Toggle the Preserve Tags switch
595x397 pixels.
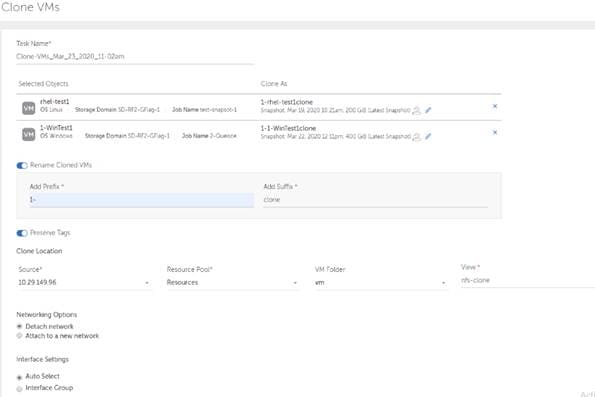(x=22, y=233)
